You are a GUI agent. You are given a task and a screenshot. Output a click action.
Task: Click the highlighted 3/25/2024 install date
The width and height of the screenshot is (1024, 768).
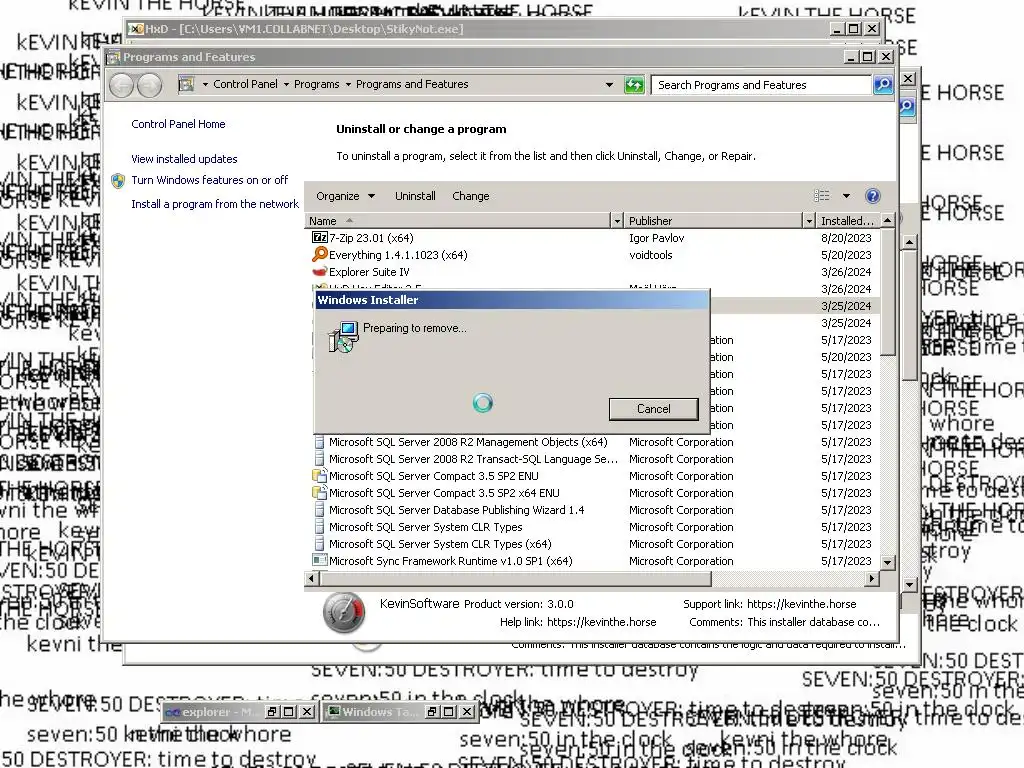(x=846, y=306)
